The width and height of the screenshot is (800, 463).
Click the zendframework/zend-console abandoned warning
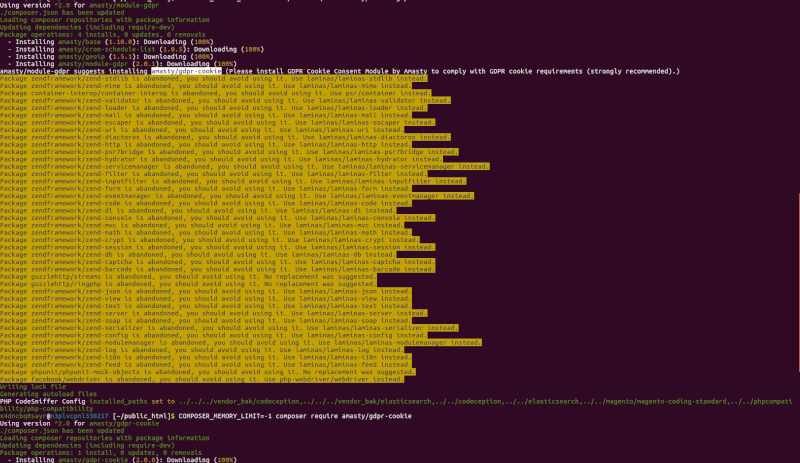[217, 218]
